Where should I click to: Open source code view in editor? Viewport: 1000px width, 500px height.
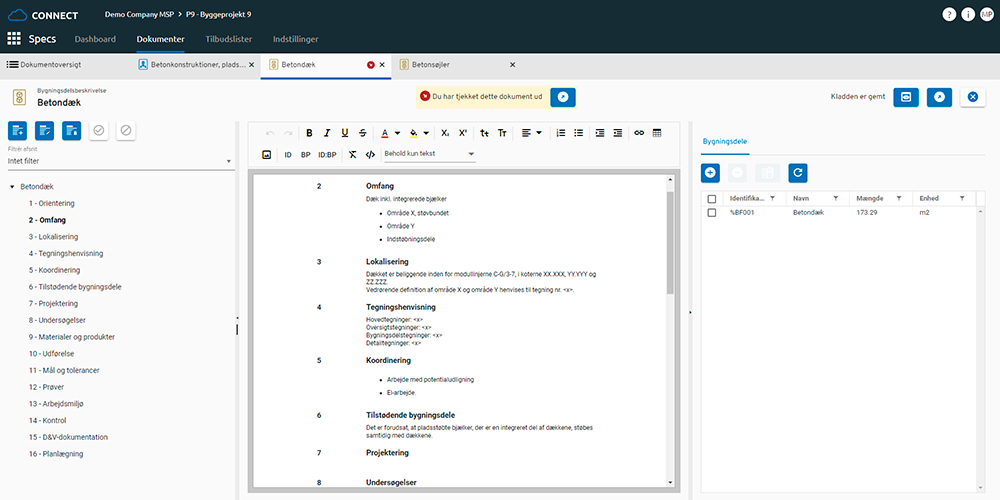370,155
